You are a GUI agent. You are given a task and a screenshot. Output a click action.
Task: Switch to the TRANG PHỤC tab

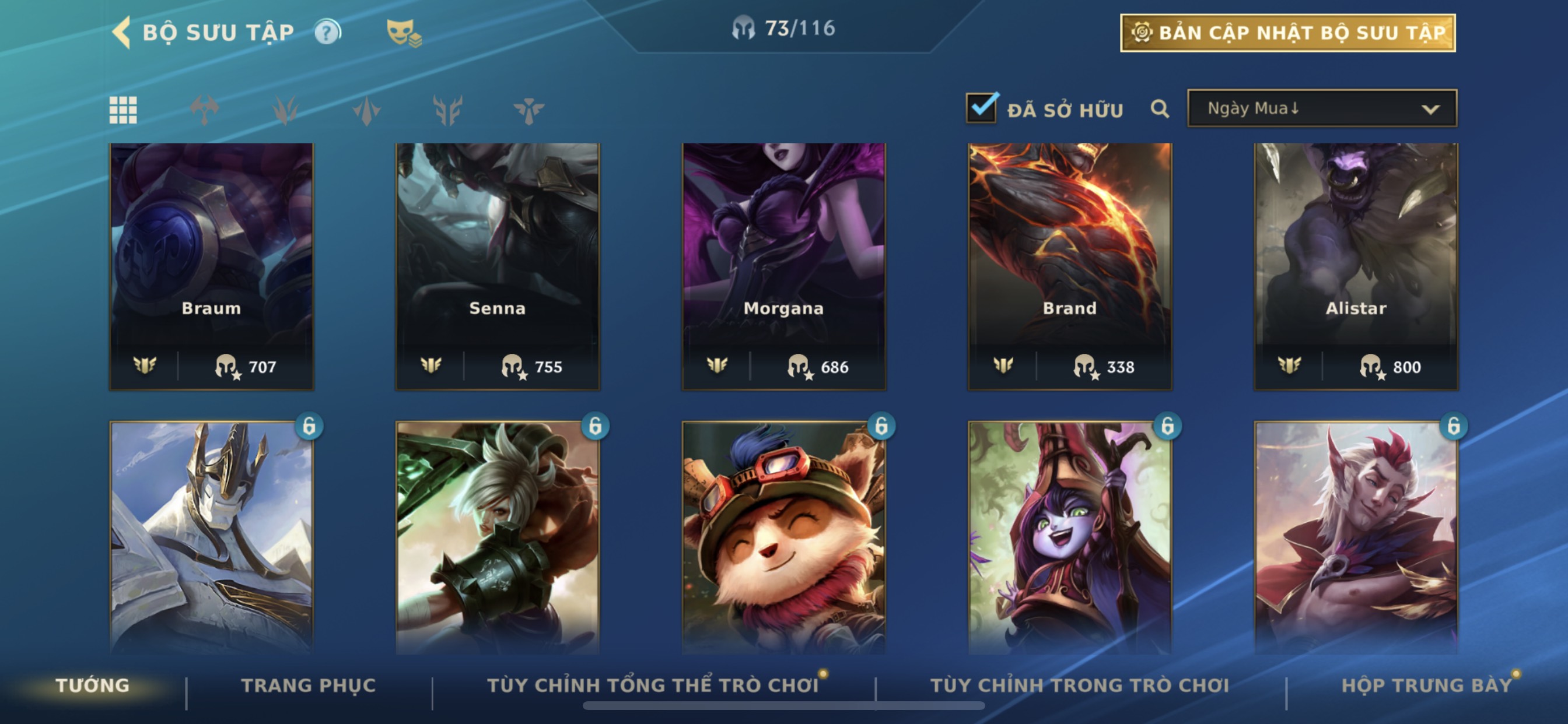[309, 685]
